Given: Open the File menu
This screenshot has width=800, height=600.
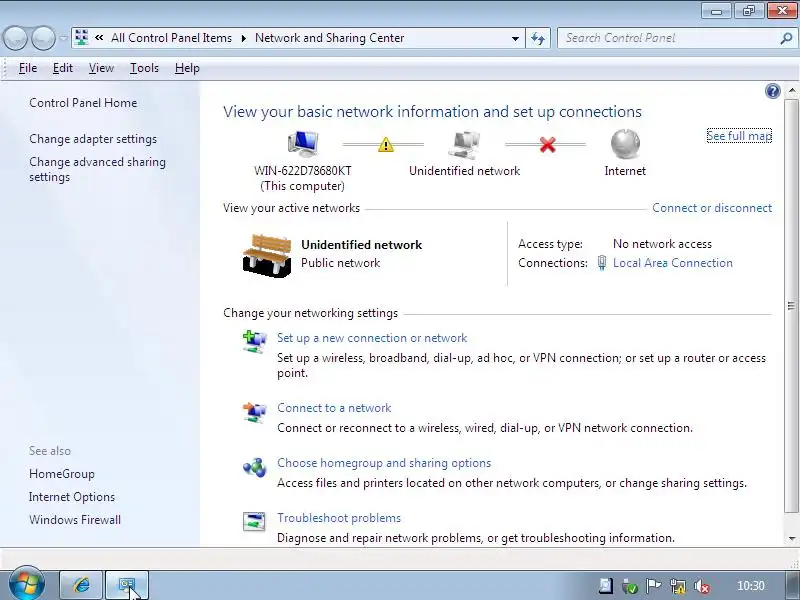Looking at the screenshot, I should pos(28,68).
